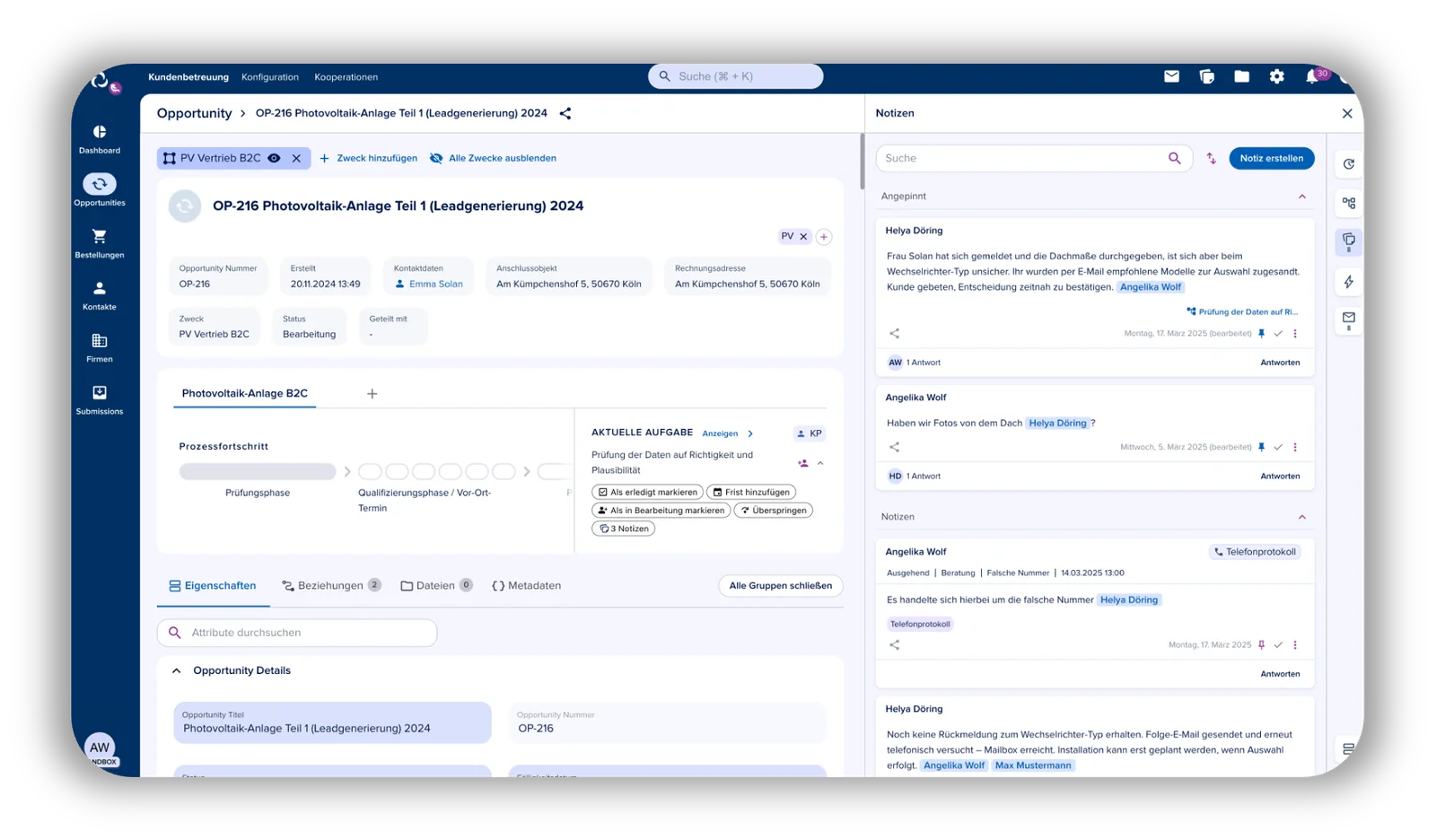Image resolution: width=1436 pixels, height=840 pixels.
Task: Click the Suche field in the Notizen panel
Action: pyautogui.click(x=1034, y=158)
